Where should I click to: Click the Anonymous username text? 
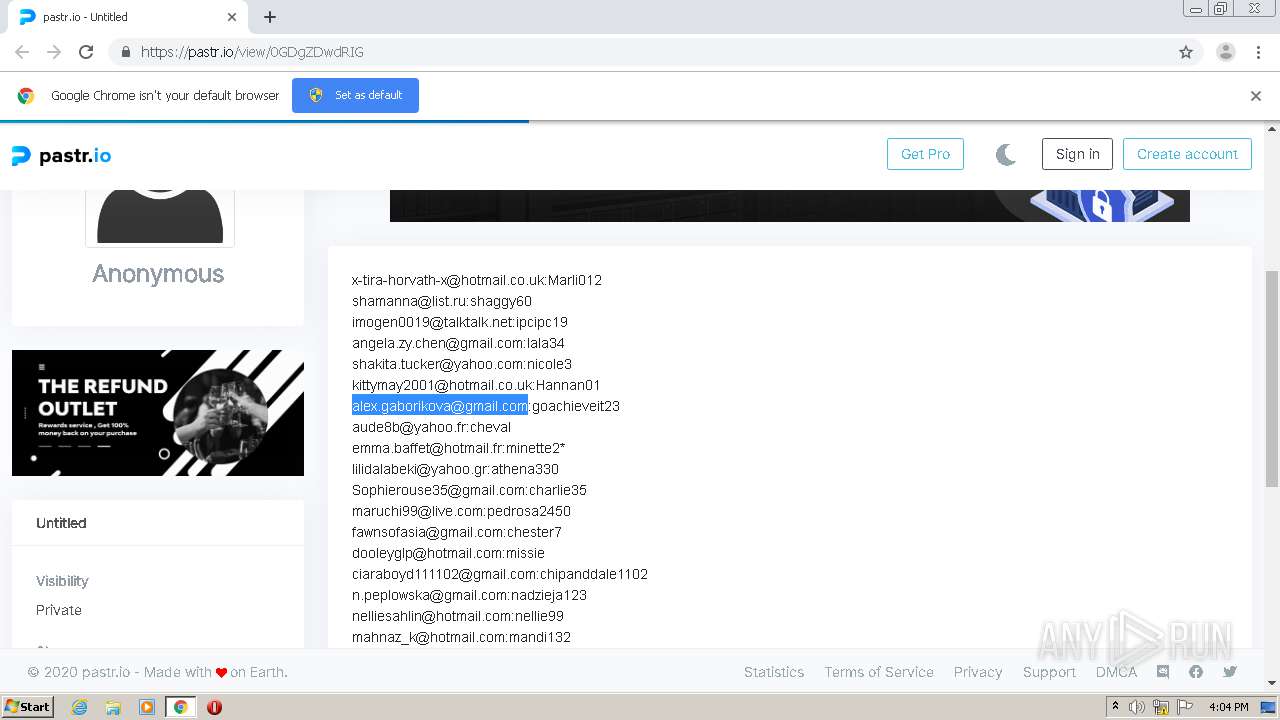click(x=158, y=274)
